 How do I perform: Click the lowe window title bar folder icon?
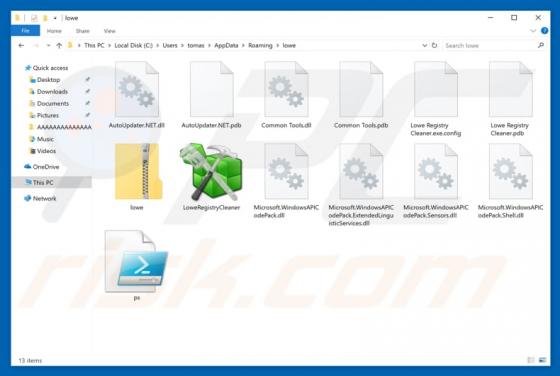(18, 18)
